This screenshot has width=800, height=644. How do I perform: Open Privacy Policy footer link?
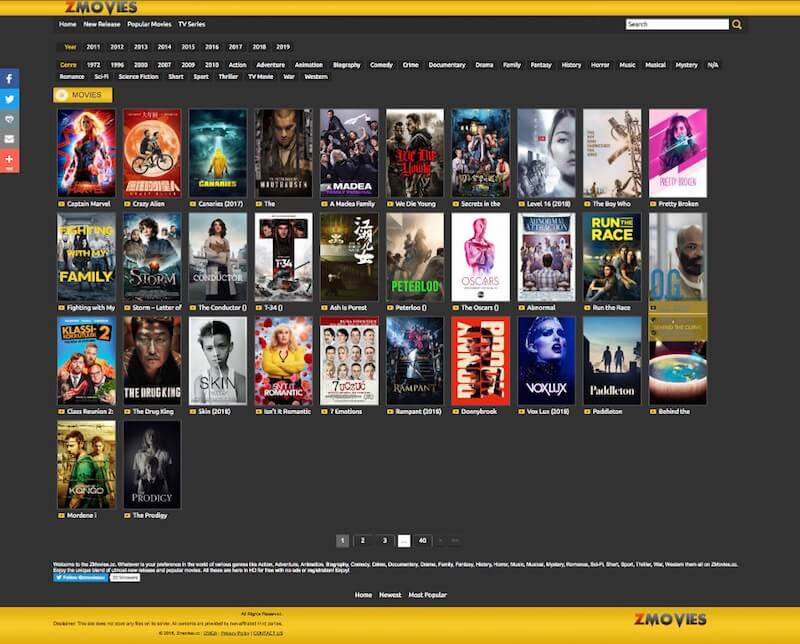point(235,633)
